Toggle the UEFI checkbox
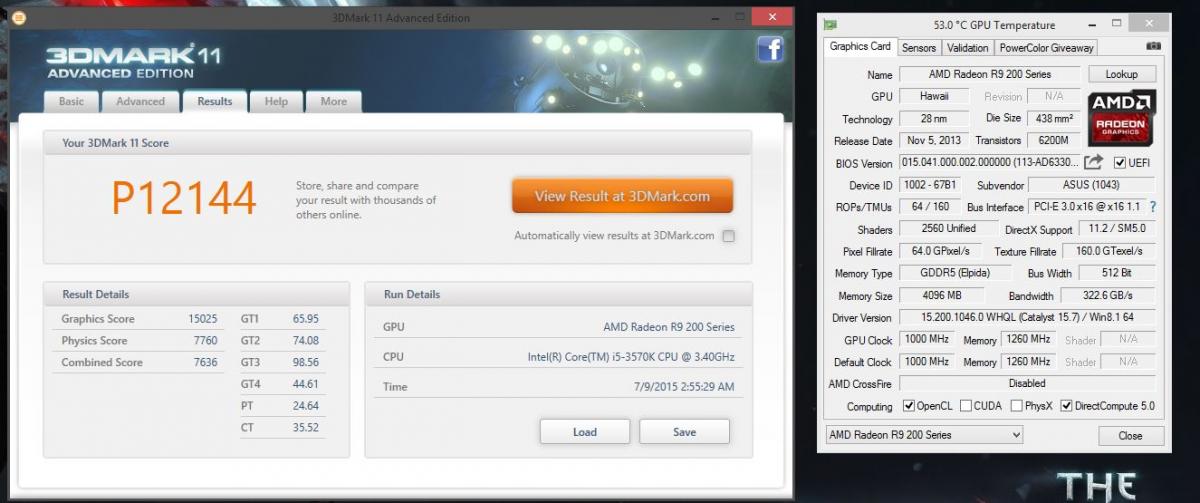 [x=1119, y=163]
